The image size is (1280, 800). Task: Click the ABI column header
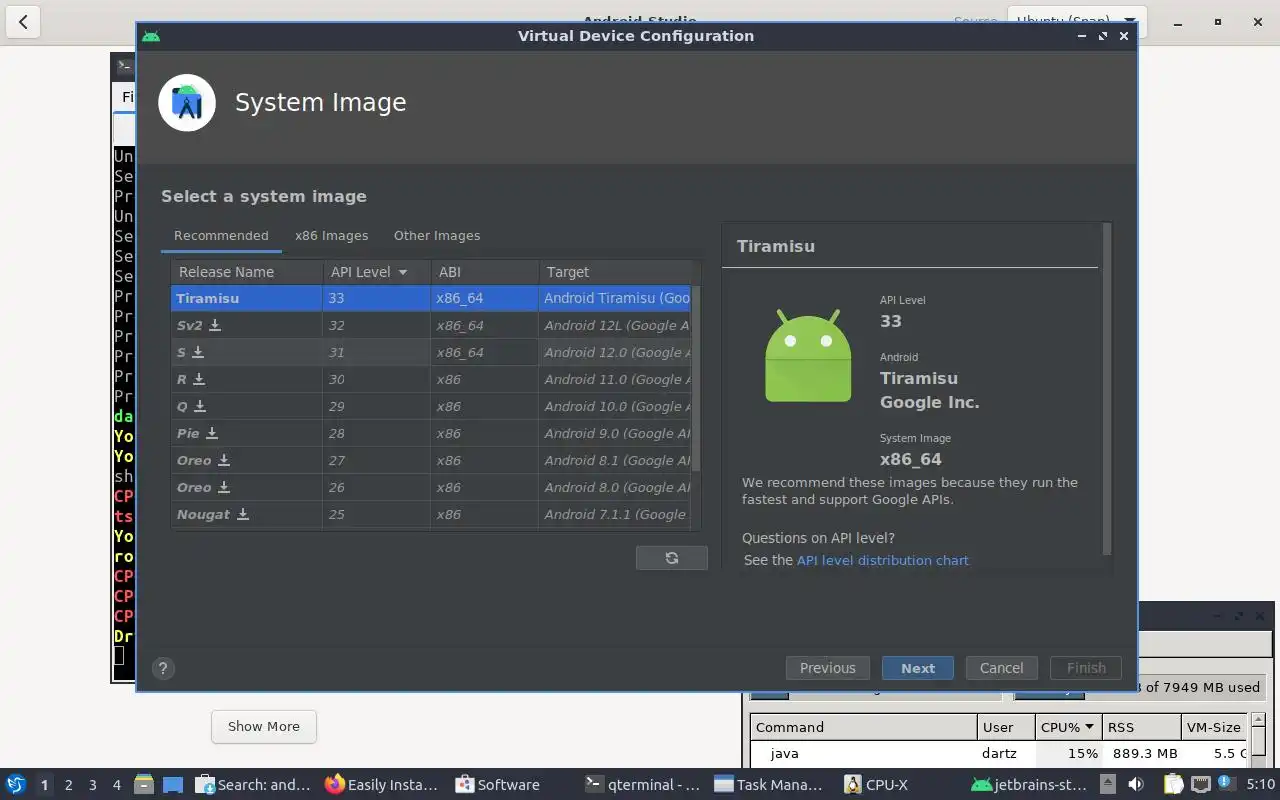pyautogui.click(x=485, y=272)
